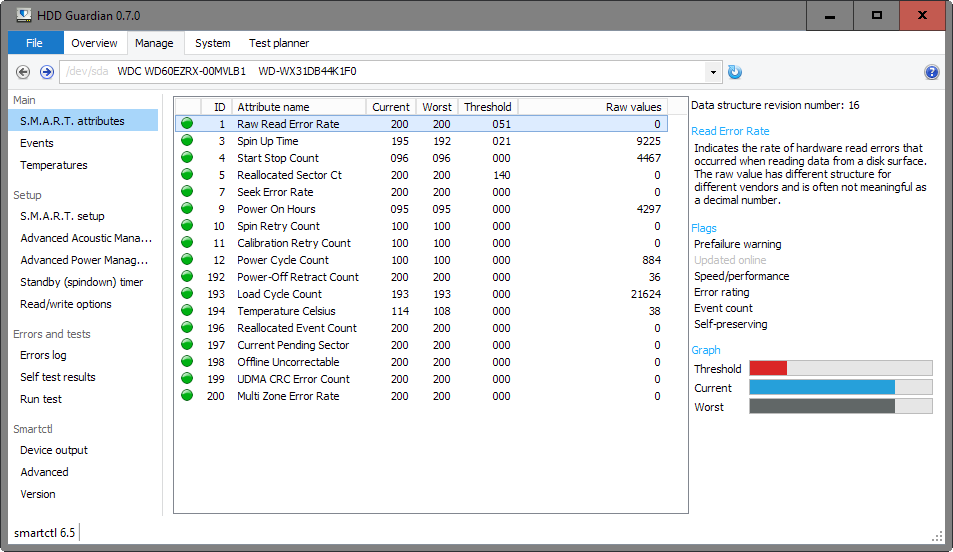Show Smartctl Device output
The width and height of the screenshot is (953, 552).
(53, 450)
